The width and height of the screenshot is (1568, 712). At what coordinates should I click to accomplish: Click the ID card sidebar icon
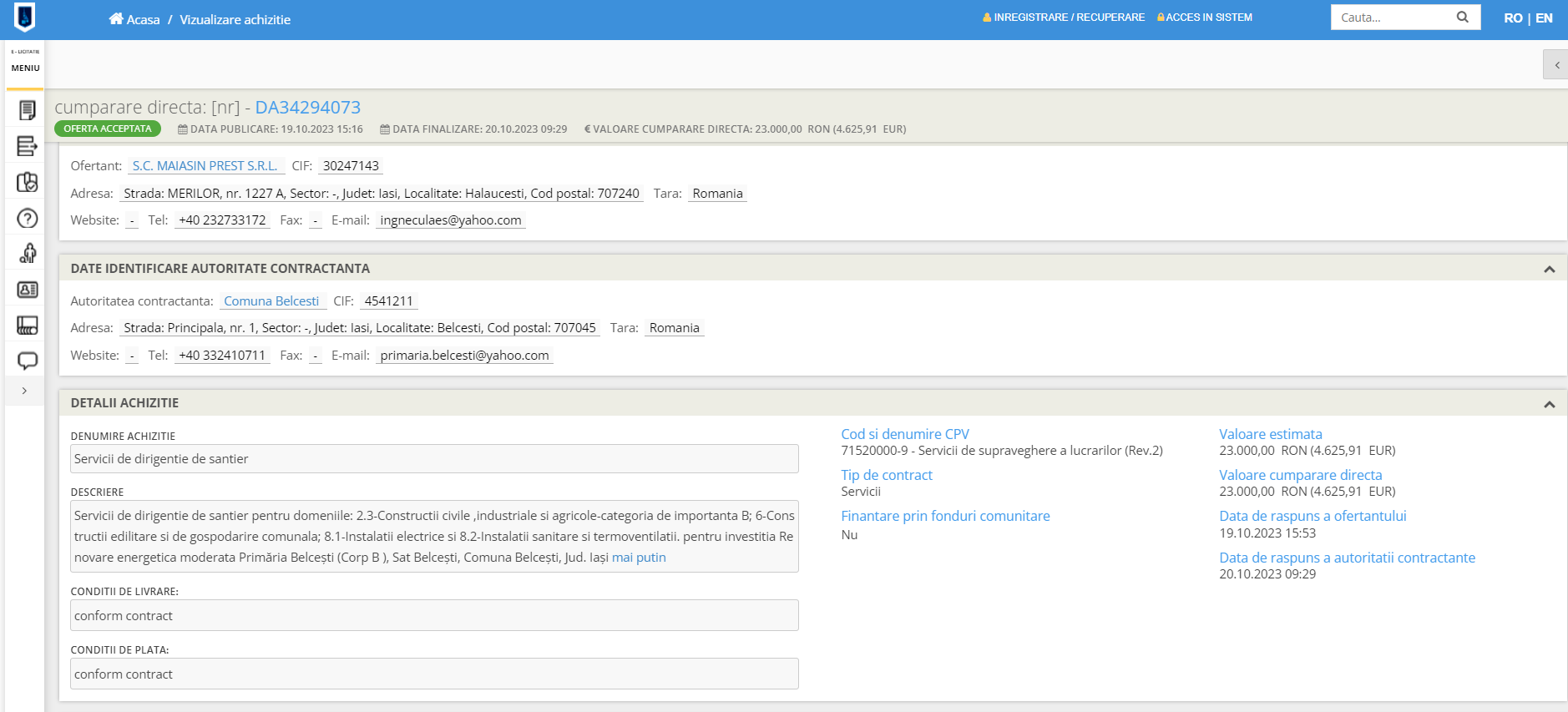tap(27, 290)
